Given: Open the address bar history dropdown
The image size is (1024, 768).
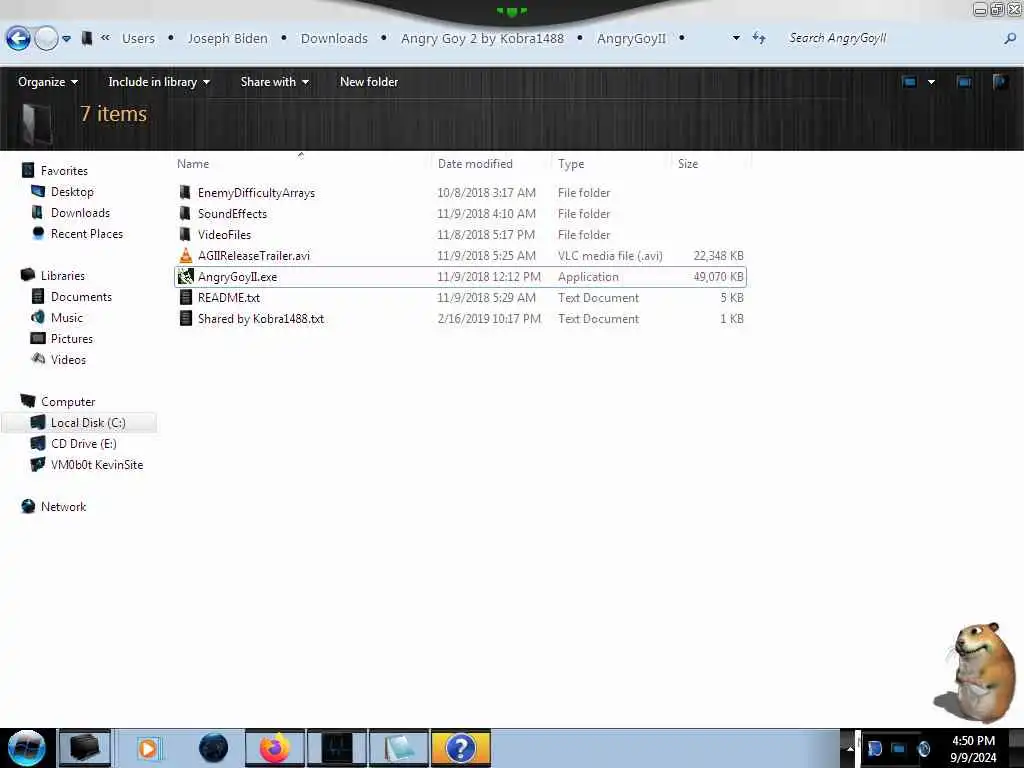Looking at the screenshot, I should pyautogui.click(x=736, y=38).
